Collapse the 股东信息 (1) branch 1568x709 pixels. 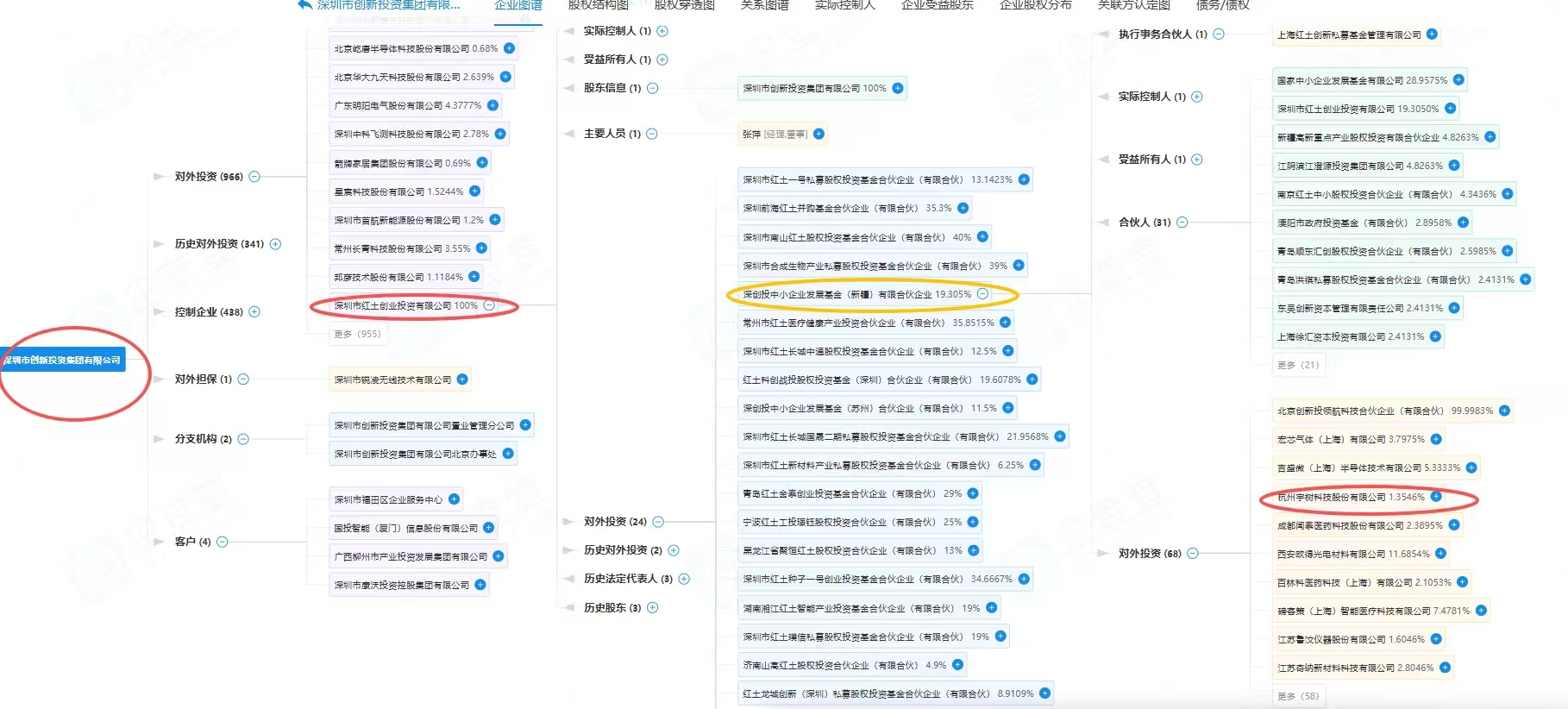[x=653, y=88]
